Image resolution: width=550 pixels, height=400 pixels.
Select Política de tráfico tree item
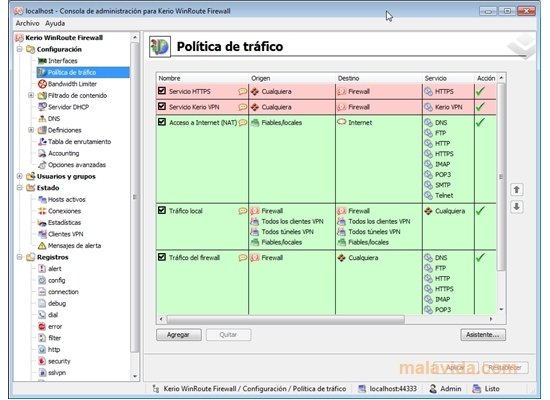tap(83, 72)
